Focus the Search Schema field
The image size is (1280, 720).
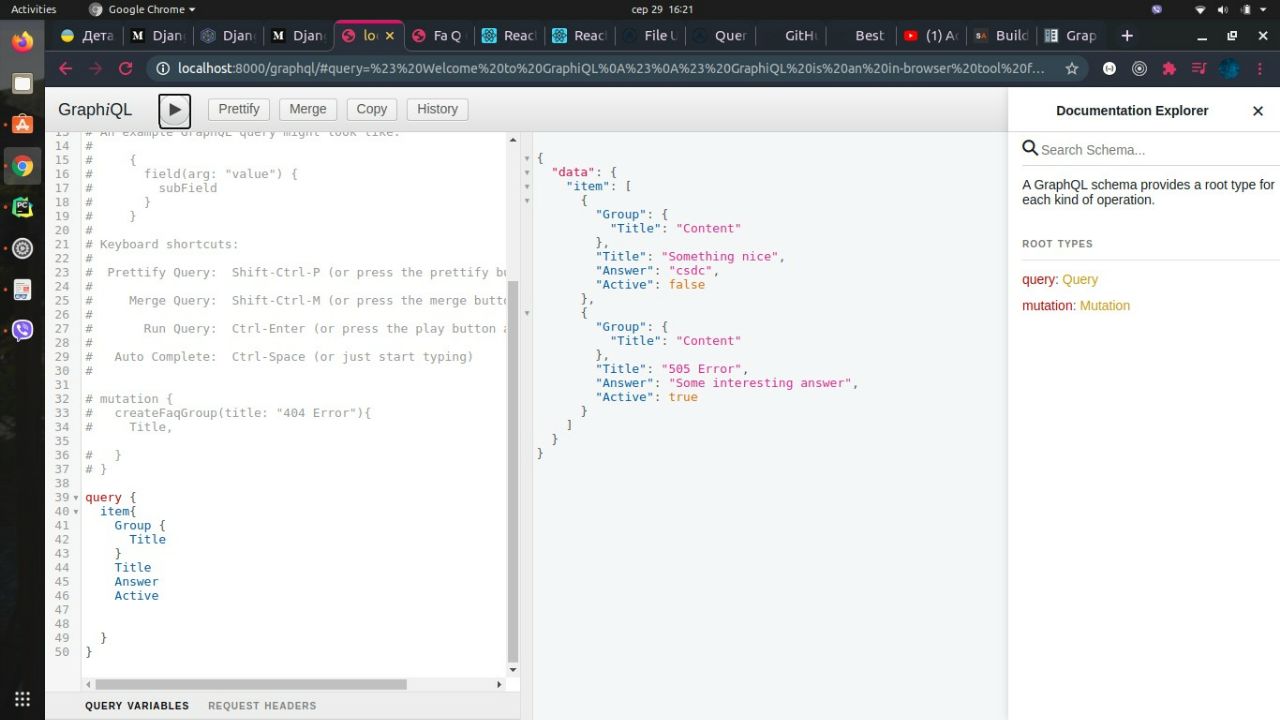click(1150, 150)
